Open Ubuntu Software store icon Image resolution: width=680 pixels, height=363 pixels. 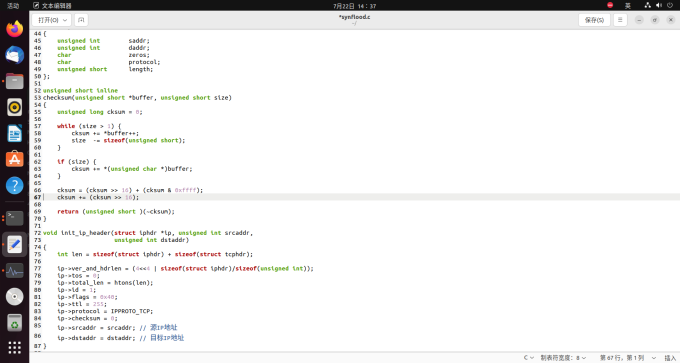click(x=15, y=159)
